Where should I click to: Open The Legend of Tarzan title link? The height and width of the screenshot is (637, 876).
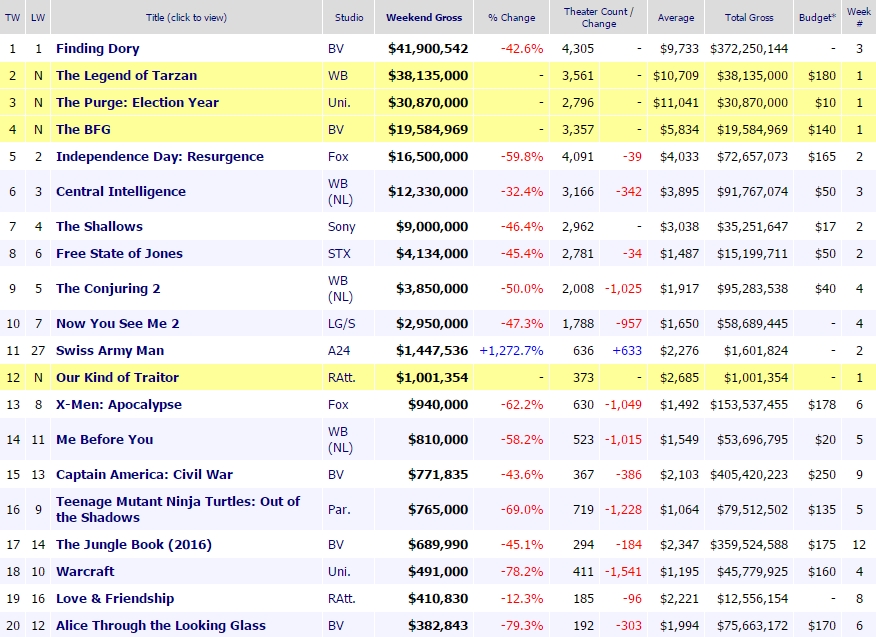coord(126,75)
